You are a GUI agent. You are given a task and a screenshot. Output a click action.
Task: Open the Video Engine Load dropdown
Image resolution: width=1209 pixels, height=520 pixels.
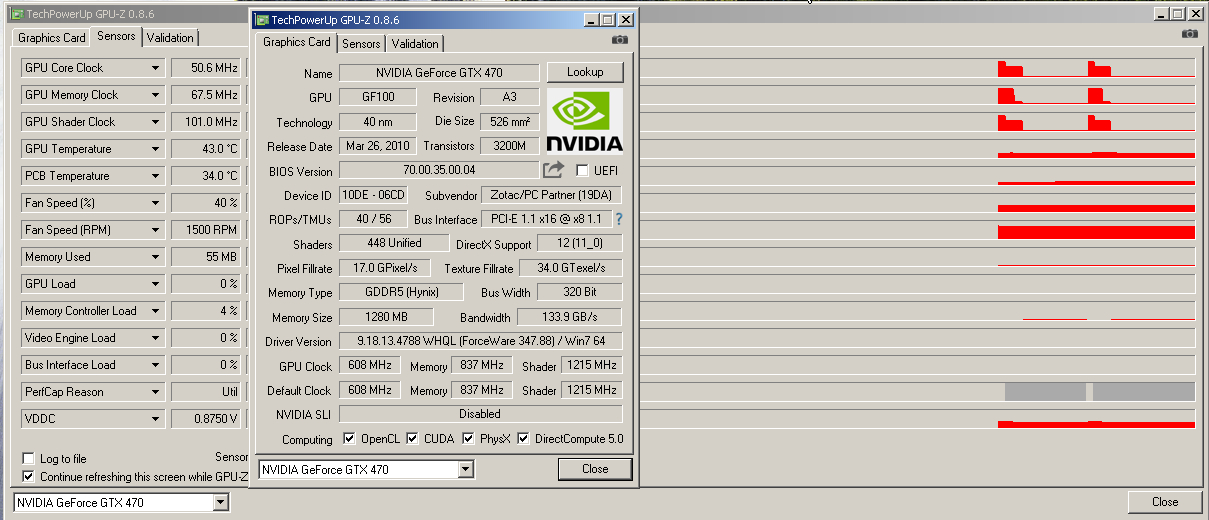coord(155,338)
